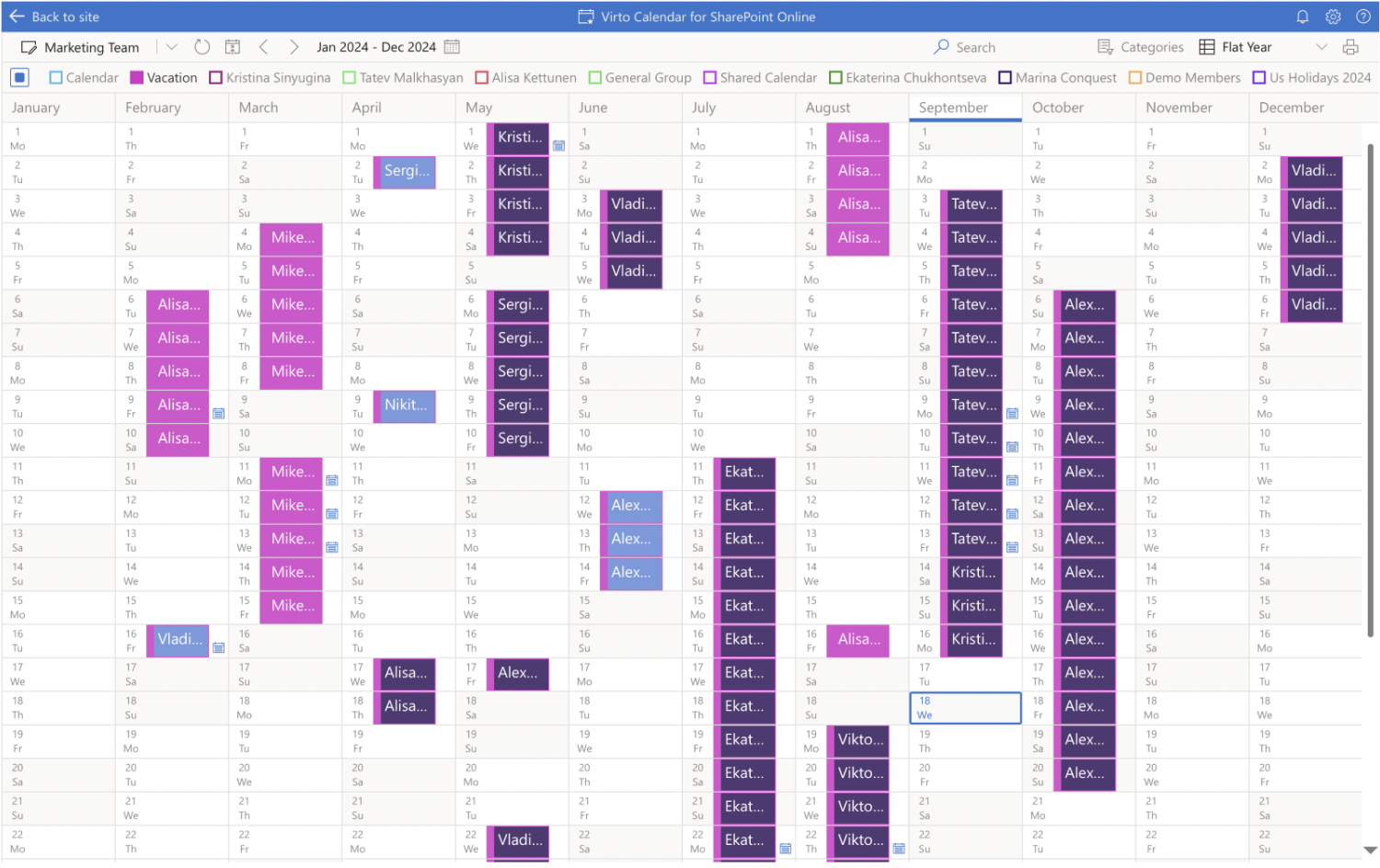Open the new event creation icon

tap(30, 47)
